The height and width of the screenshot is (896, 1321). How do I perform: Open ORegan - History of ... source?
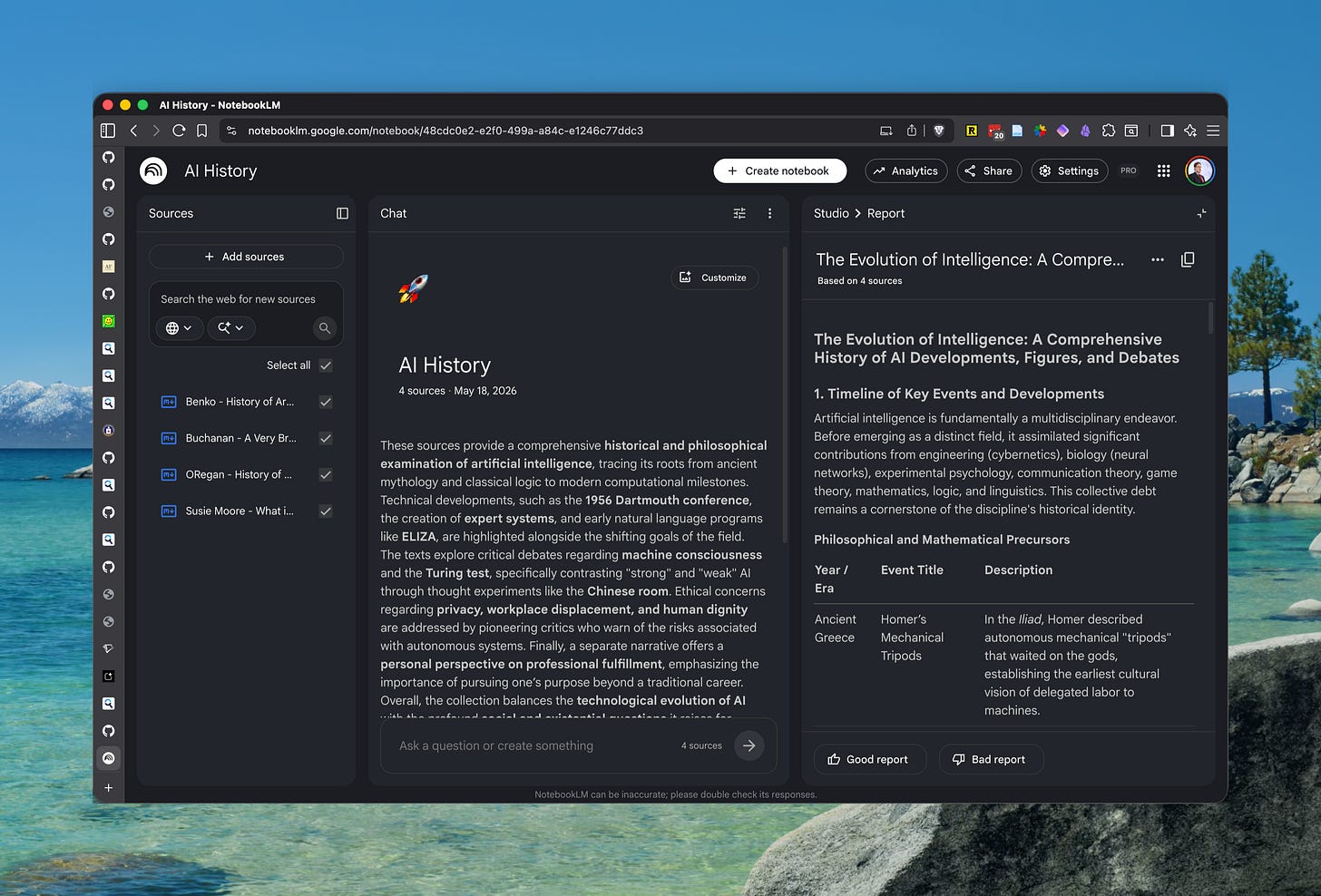coord(239,474)
